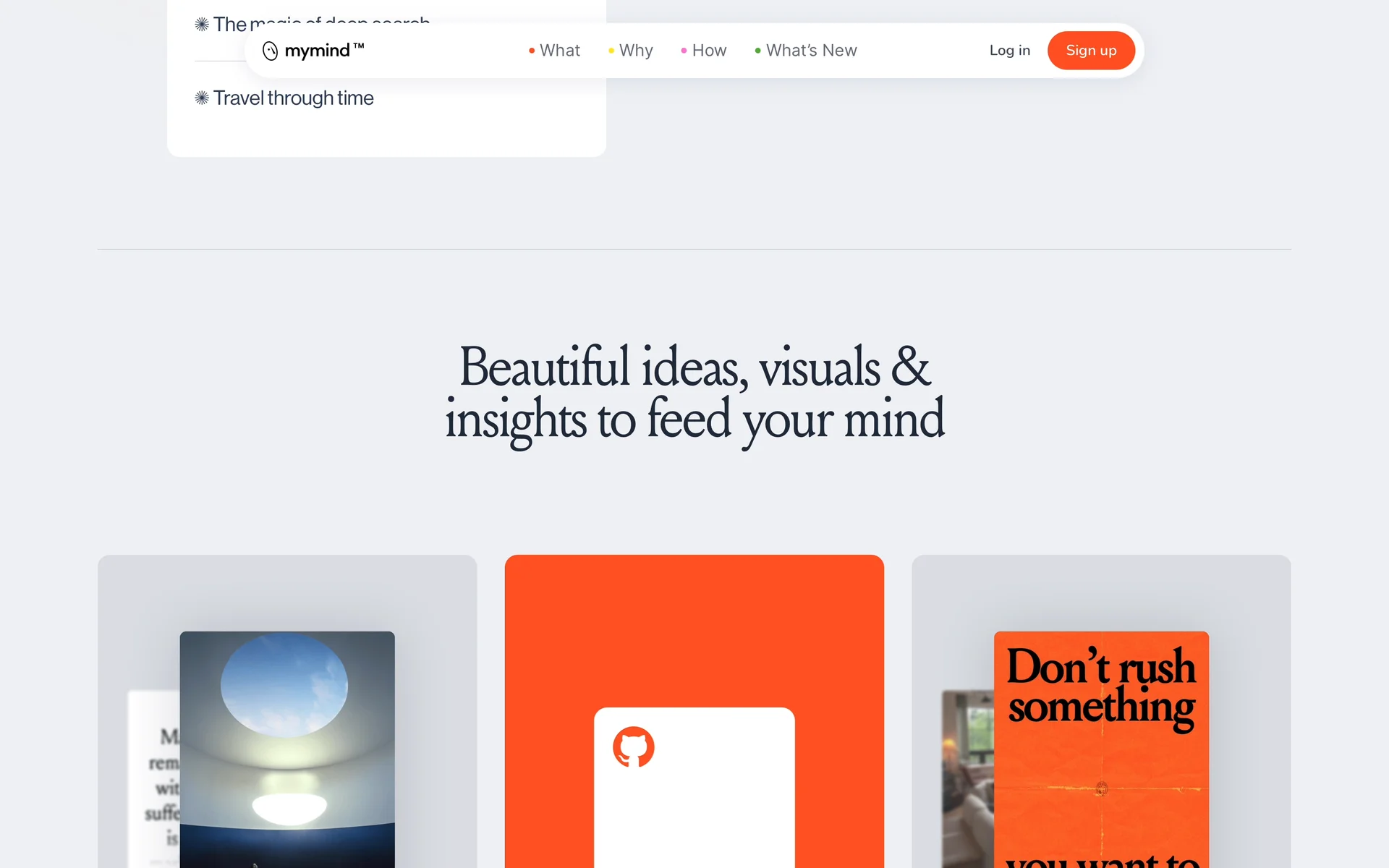Open the circular skylight image card
This screenshot has height=868, width=1389.
[x=287, y=749]
